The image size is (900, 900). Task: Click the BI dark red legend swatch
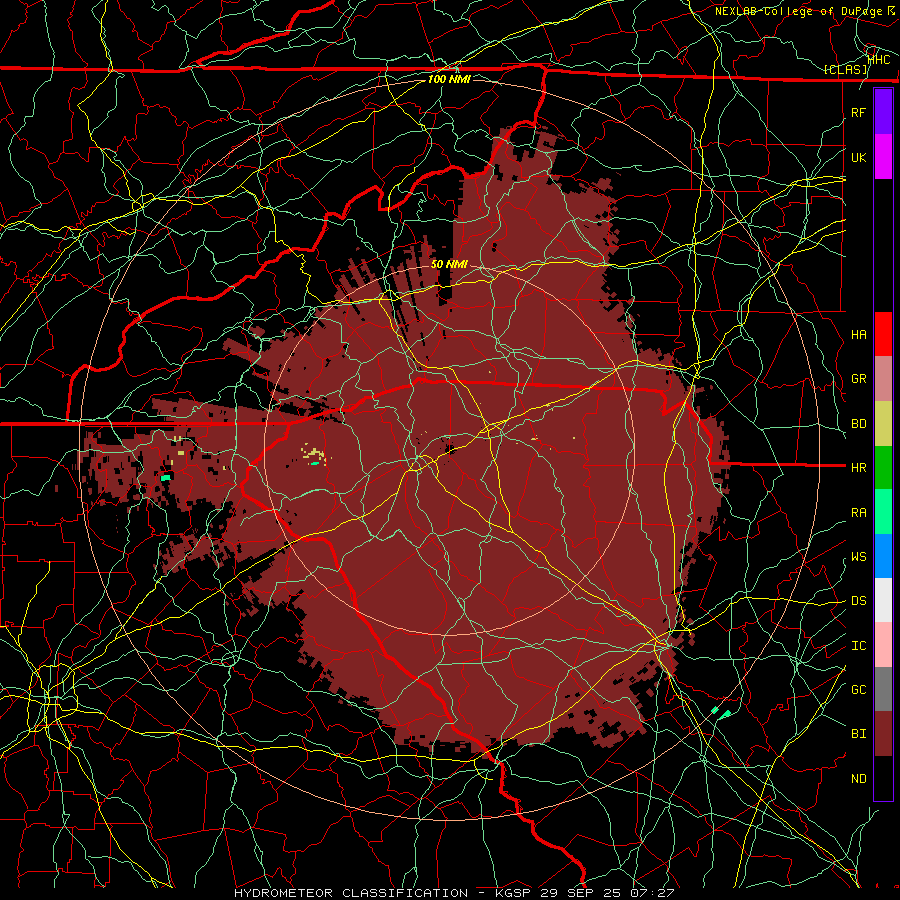(883, 734)
